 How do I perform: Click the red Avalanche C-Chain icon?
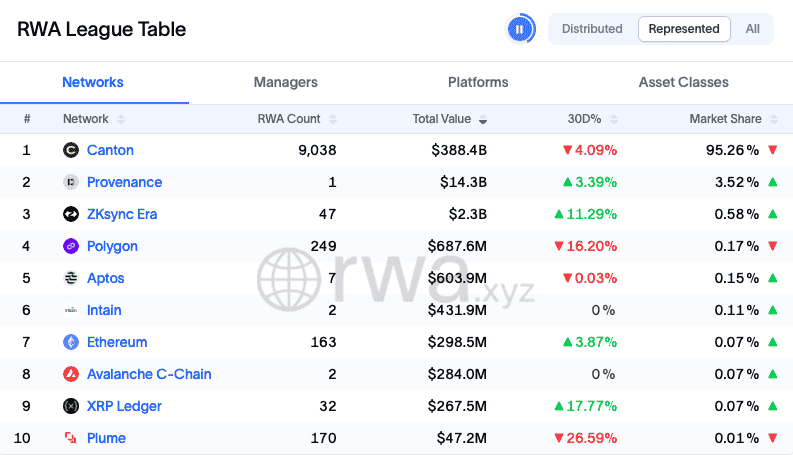pos(71,374)
